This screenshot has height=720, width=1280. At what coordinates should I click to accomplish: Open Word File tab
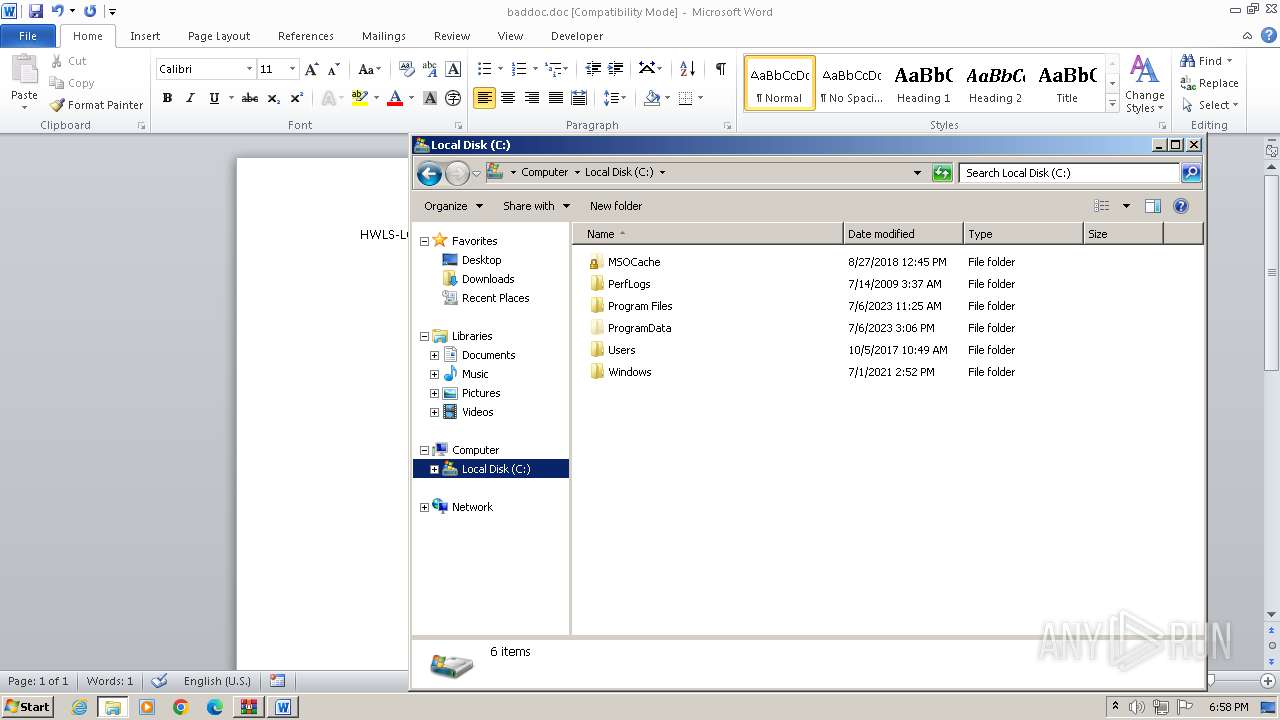28,36
